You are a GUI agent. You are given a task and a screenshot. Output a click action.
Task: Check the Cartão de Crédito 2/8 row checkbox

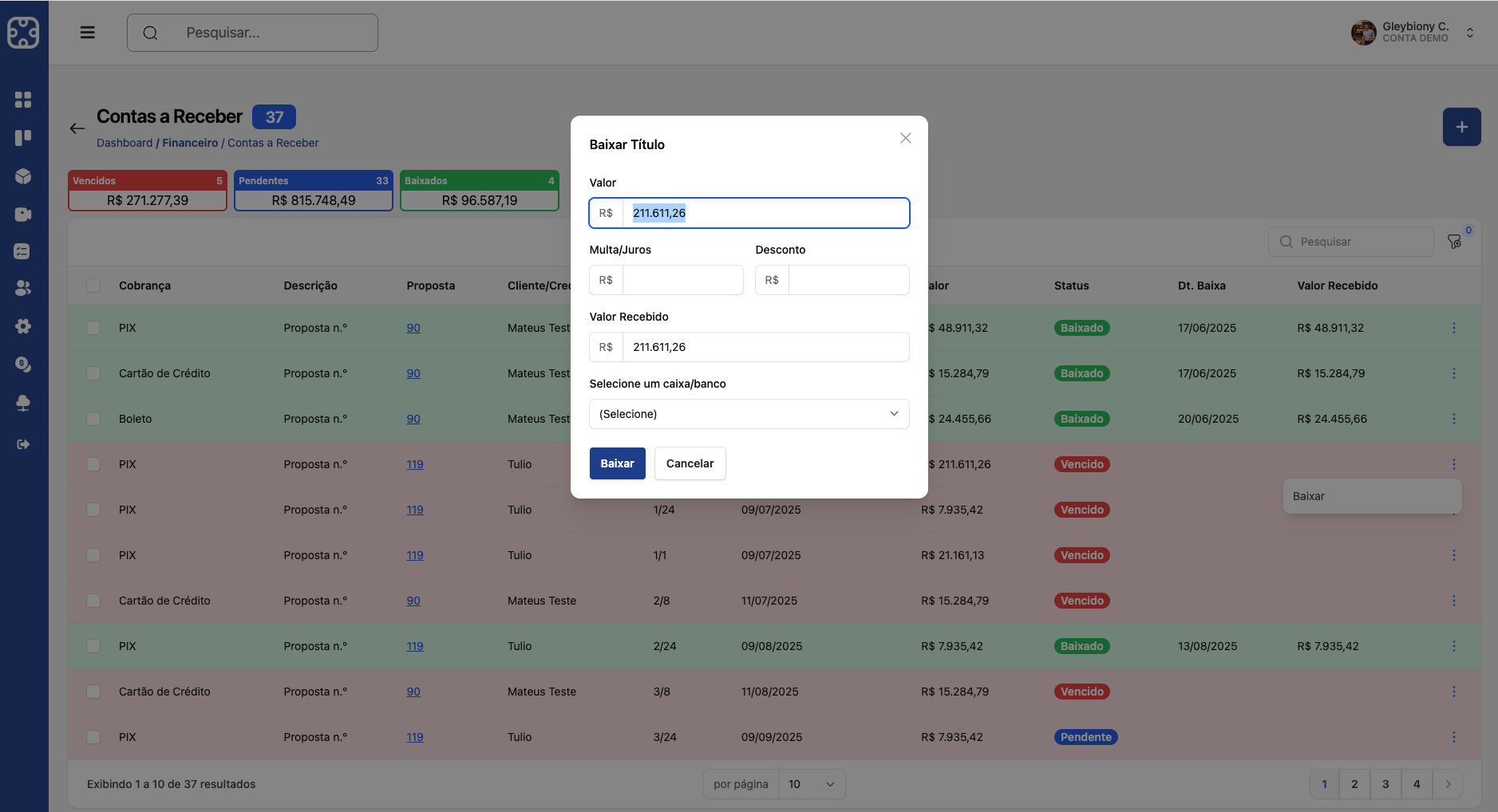tap(93, 601)
